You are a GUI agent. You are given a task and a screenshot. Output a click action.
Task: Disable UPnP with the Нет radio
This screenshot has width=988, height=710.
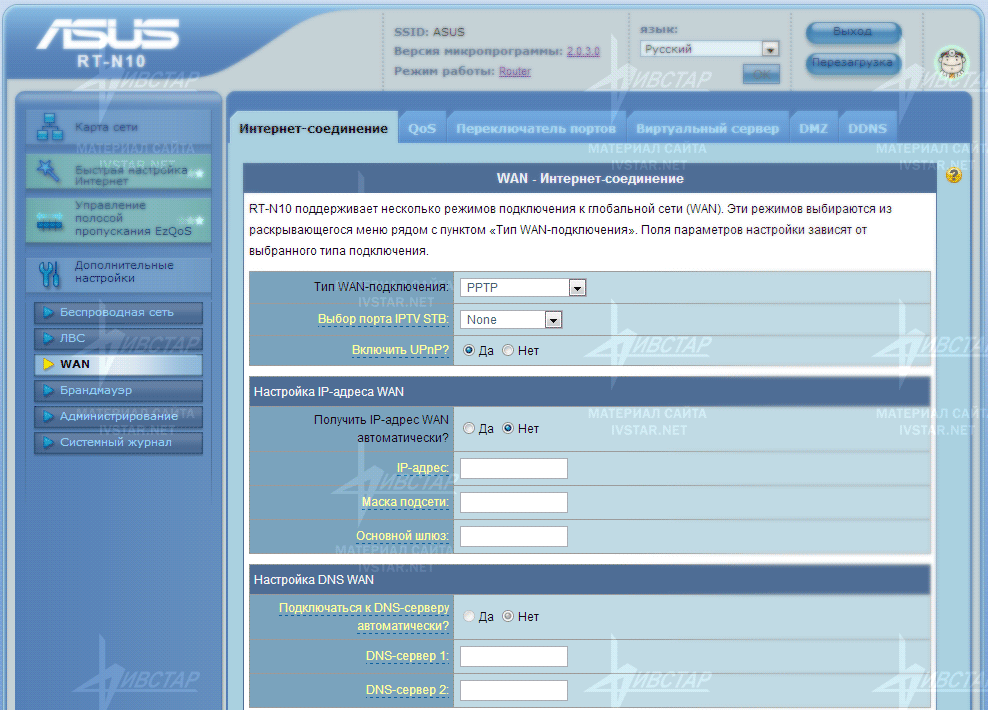(x=508, y=350)
